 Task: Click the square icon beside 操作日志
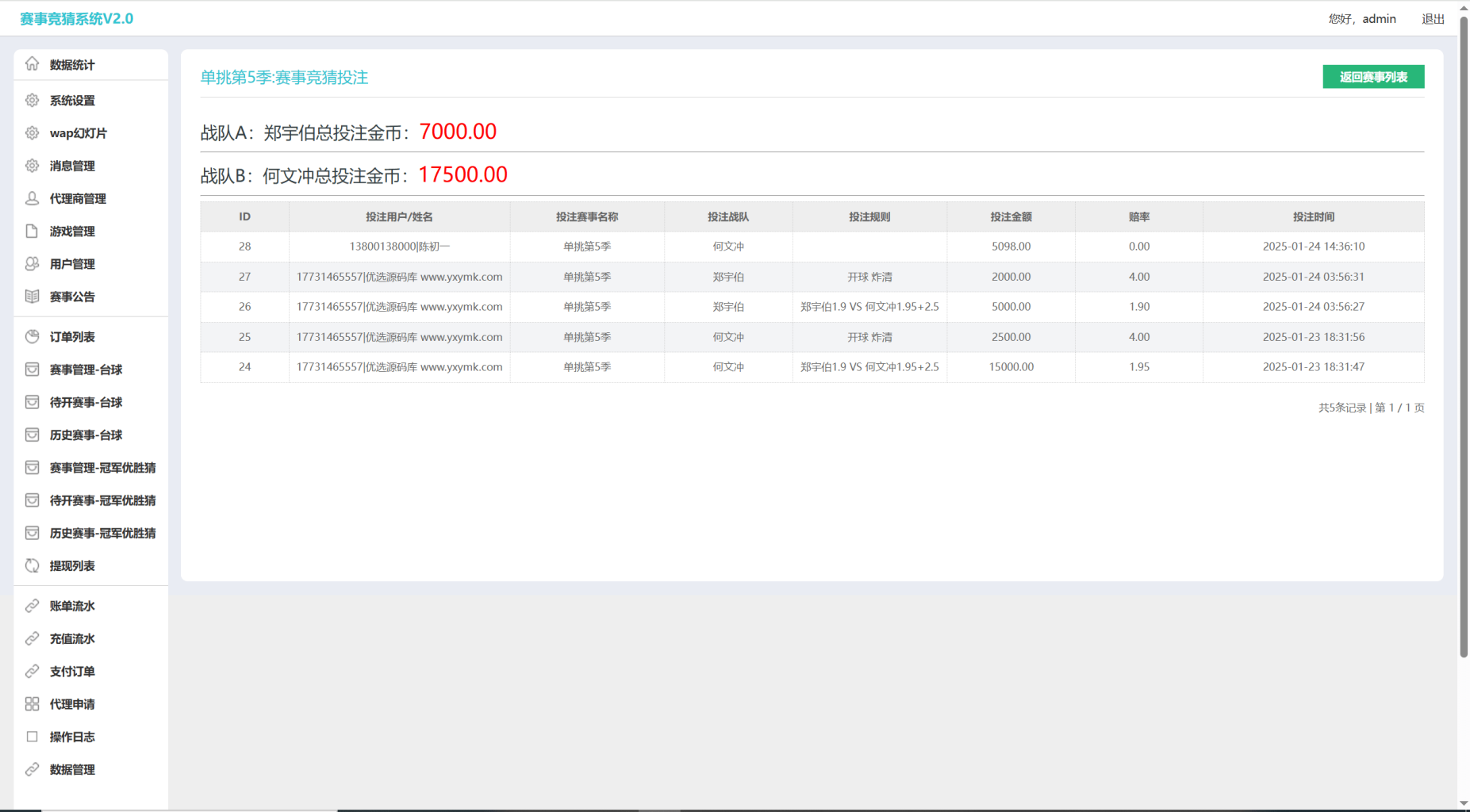(x=32, y=737)
